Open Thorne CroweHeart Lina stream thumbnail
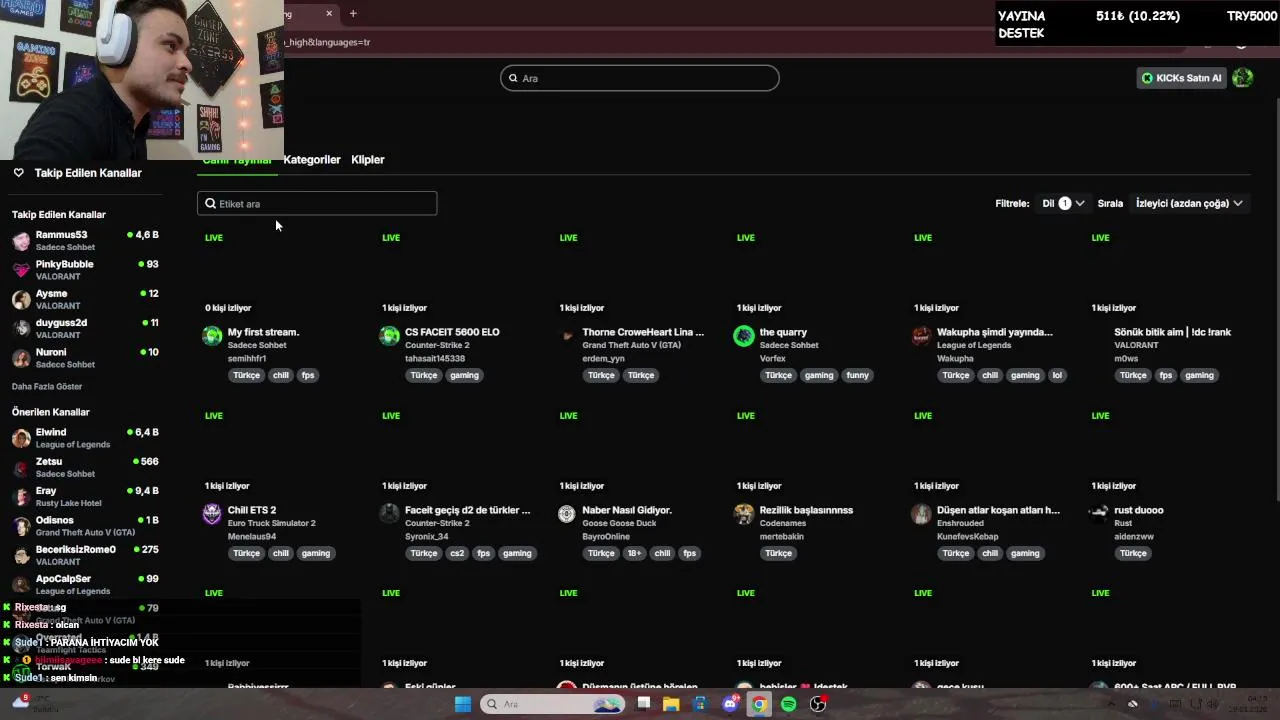Image resolution: width=1280 pixels, height=720 pixels. pyautogui.click(x=640, y=272)
